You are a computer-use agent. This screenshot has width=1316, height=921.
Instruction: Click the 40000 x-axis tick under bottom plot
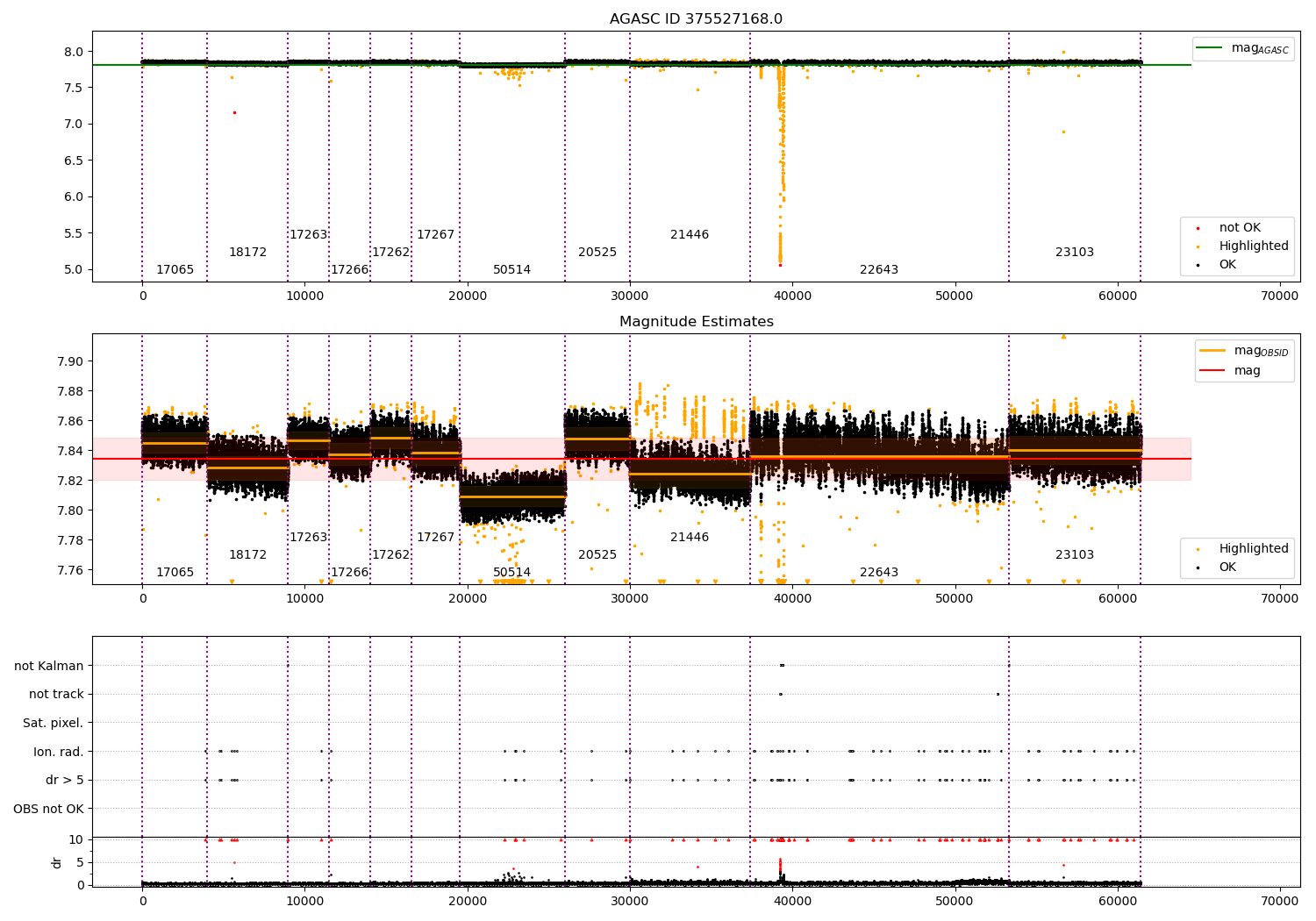[x=792, y=900]
